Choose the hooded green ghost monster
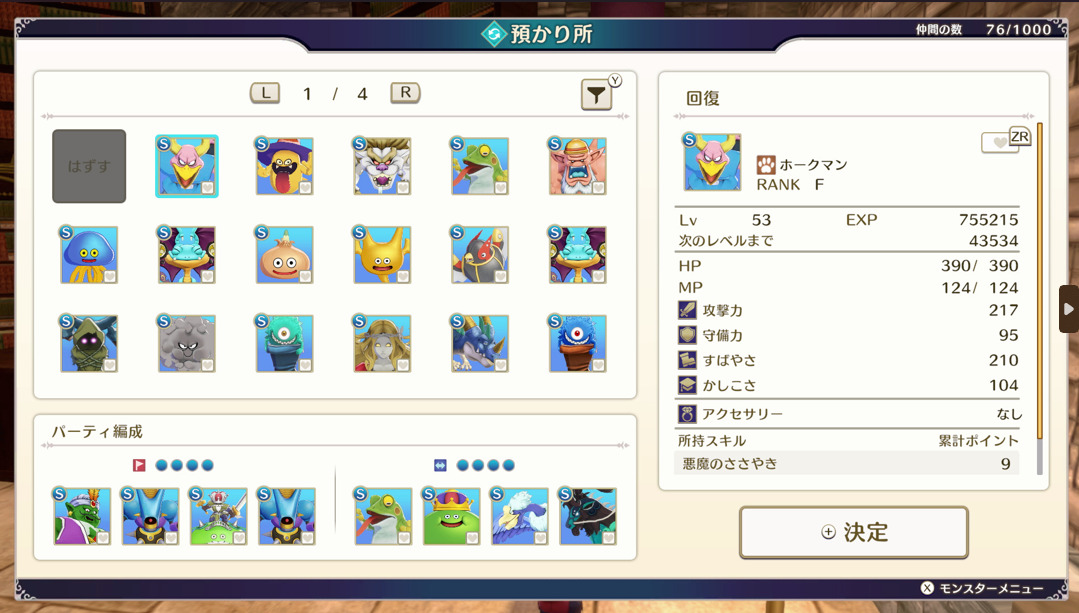The image size is (1079, 613). pos(89,343)
